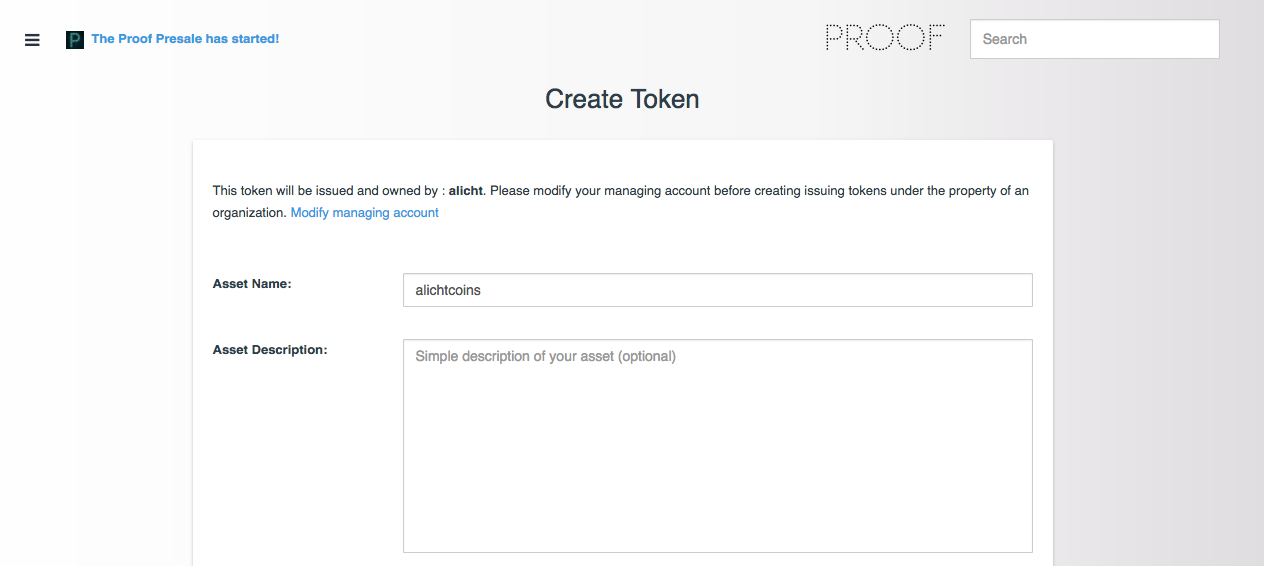This screenshot has width=1264, height=566.
Task: Click the 'Create Token' page heading
Action: 622,99
